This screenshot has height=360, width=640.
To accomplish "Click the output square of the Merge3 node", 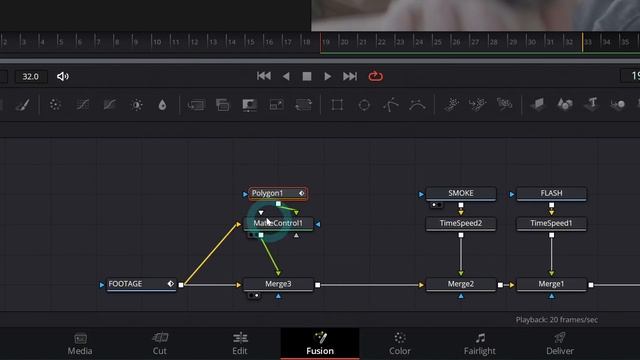I will coord(318,285).
